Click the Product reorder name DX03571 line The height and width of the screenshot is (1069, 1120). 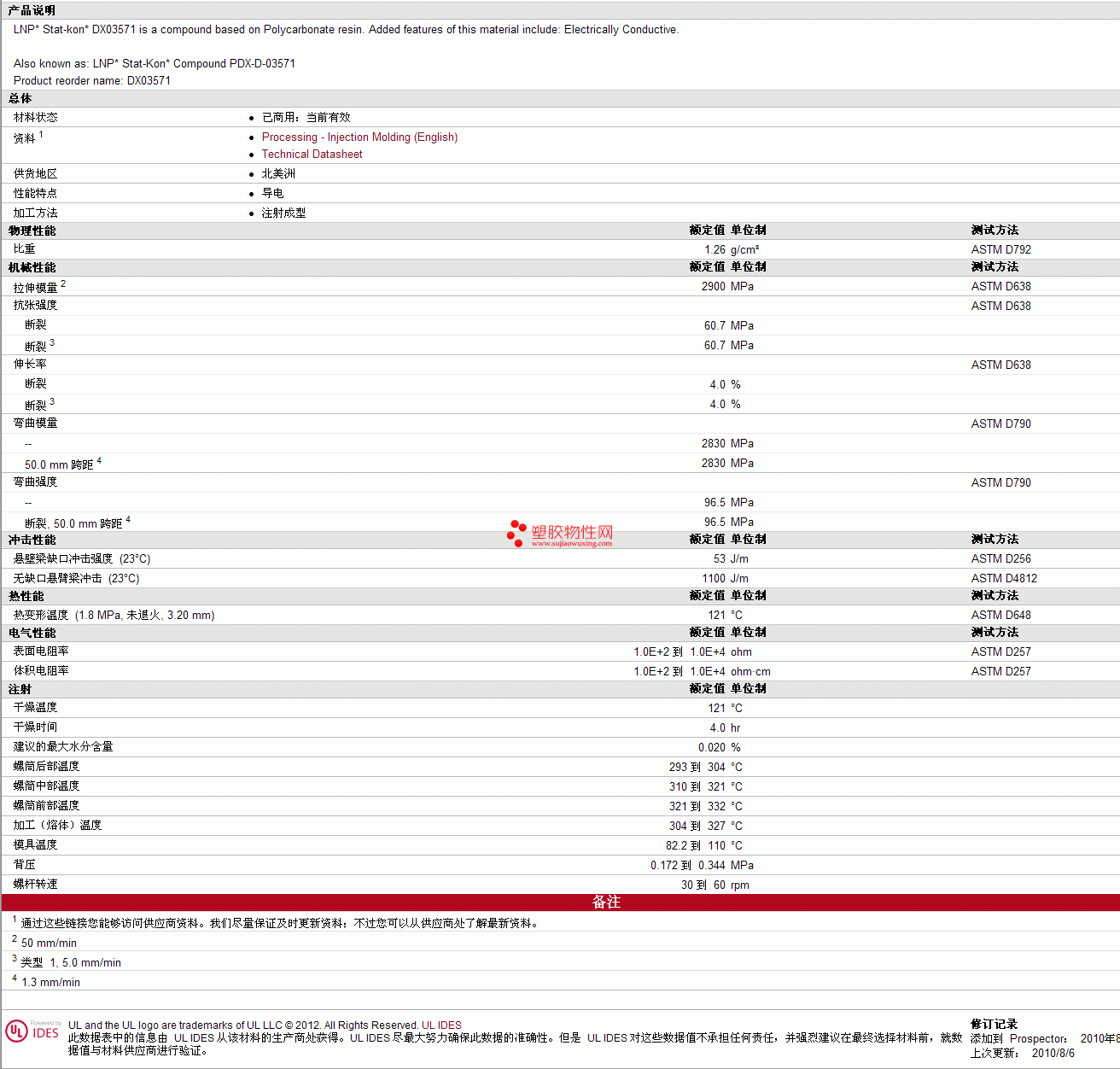coord(92,81)
